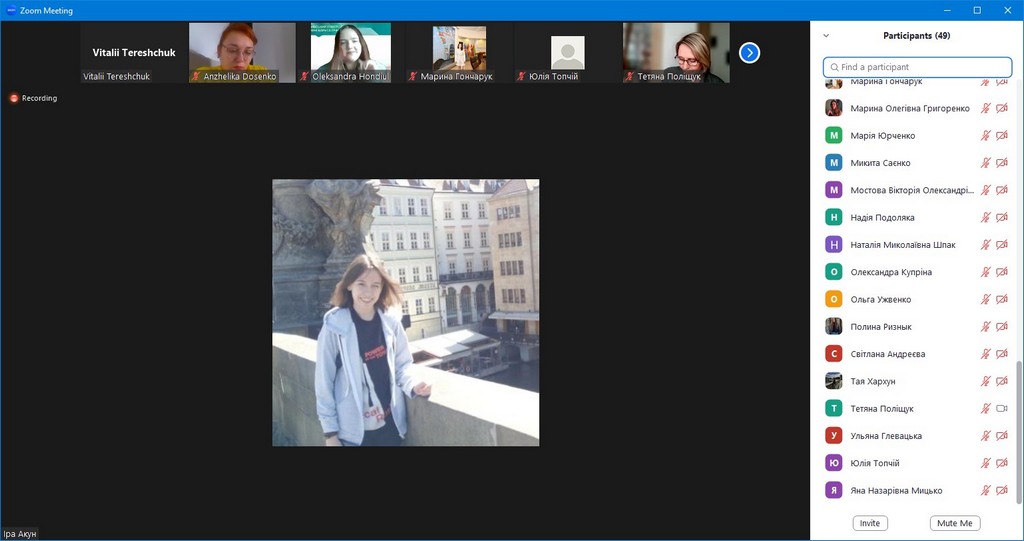Click the video-off icon for Микита Саєнко

tap(1002, 163)
